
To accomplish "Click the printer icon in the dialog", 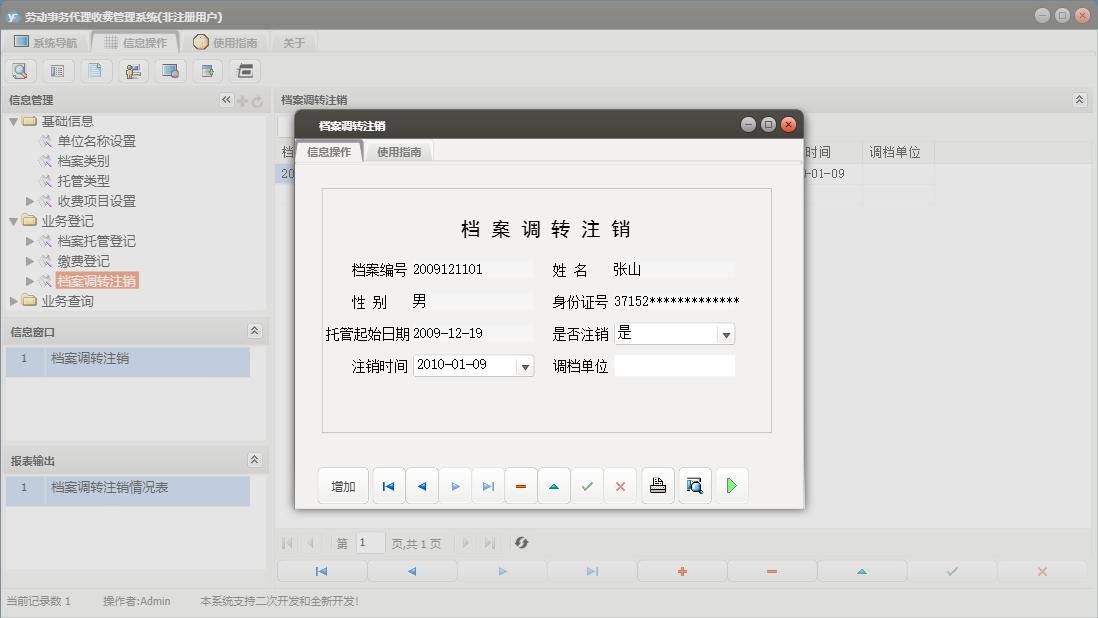I will click(x=657, y=485).
